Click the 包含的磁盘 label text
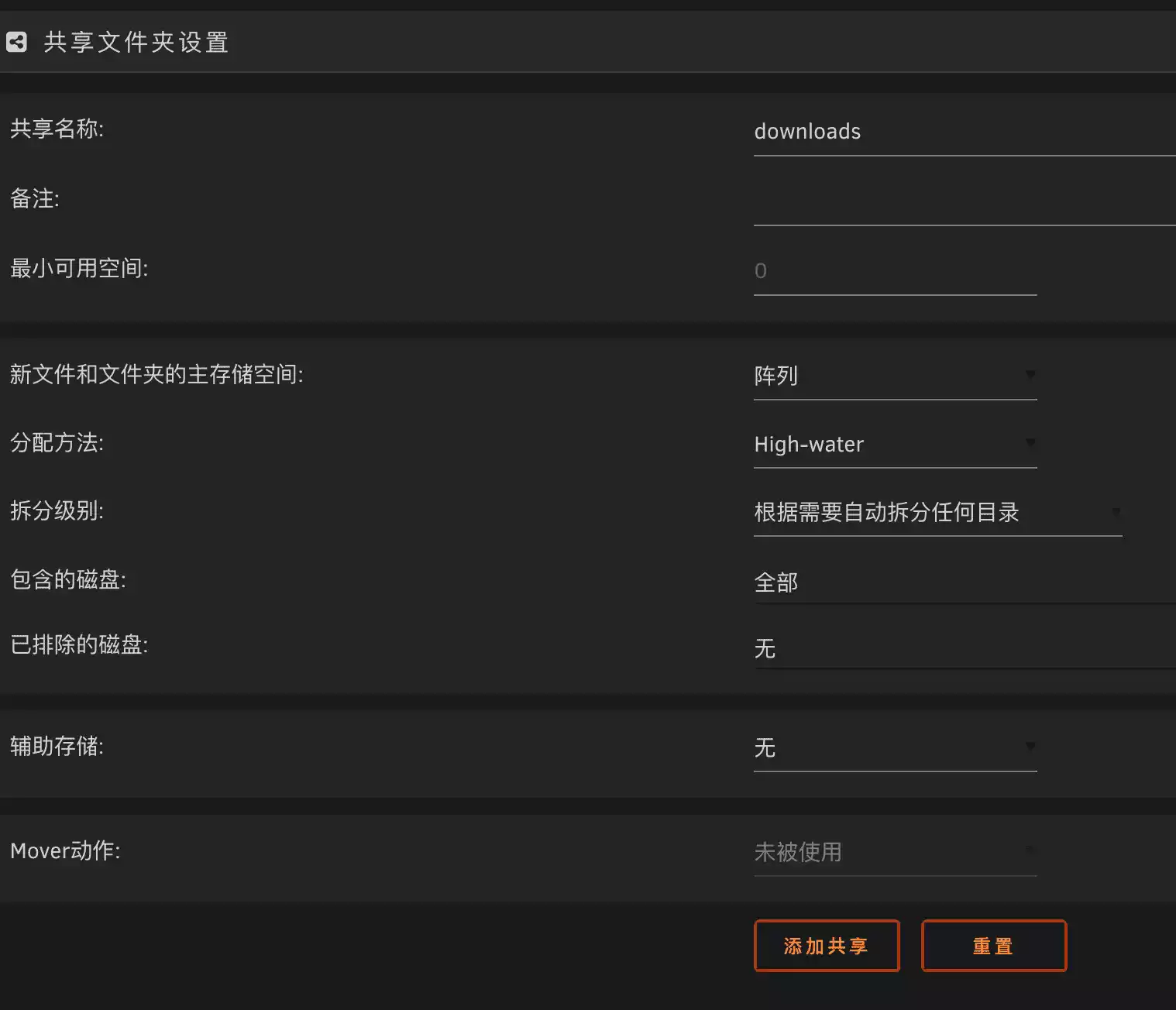 click(x=67, y=579)
